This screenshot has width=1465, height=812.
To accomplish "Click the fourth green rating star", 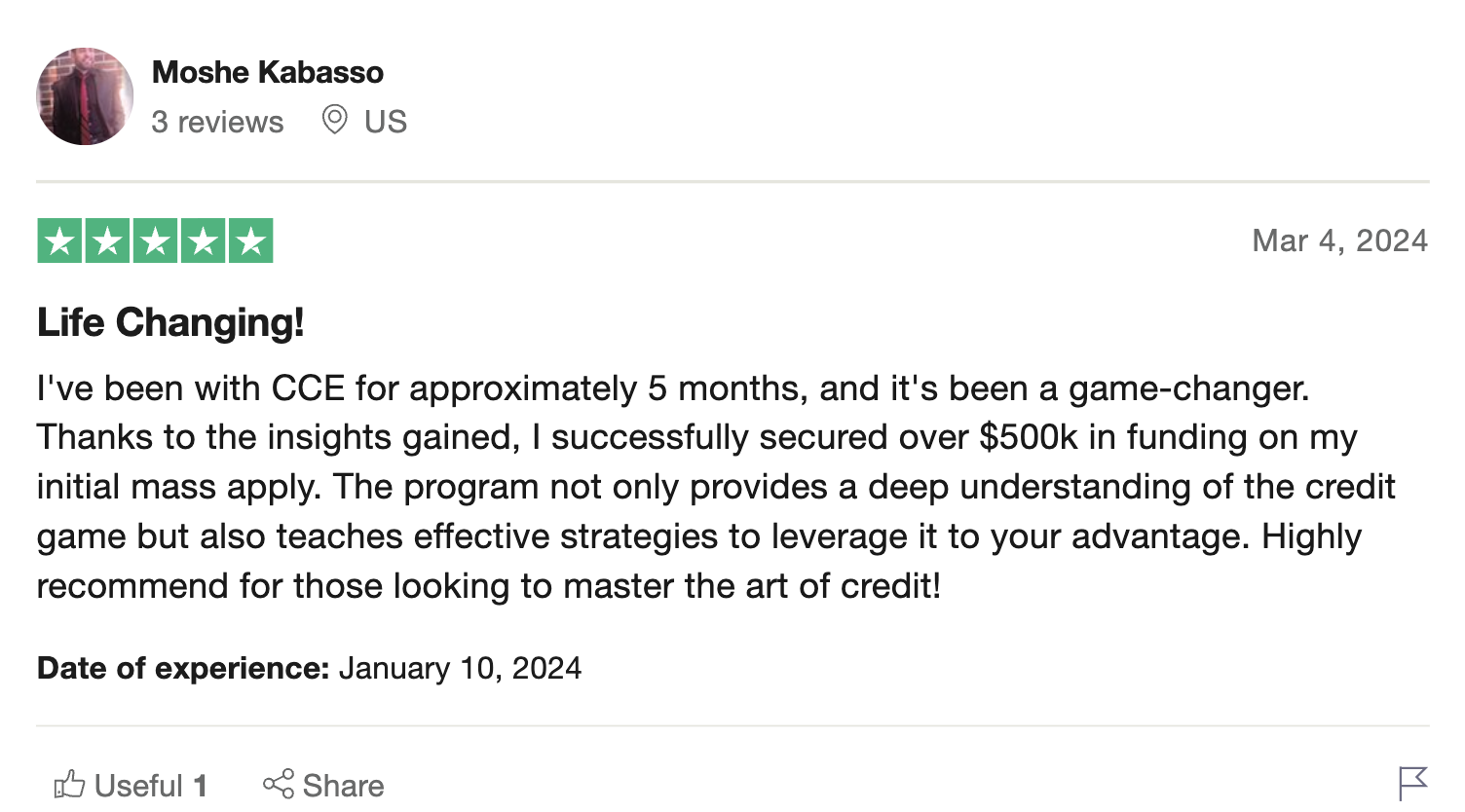I will click(x=203, y=240).
